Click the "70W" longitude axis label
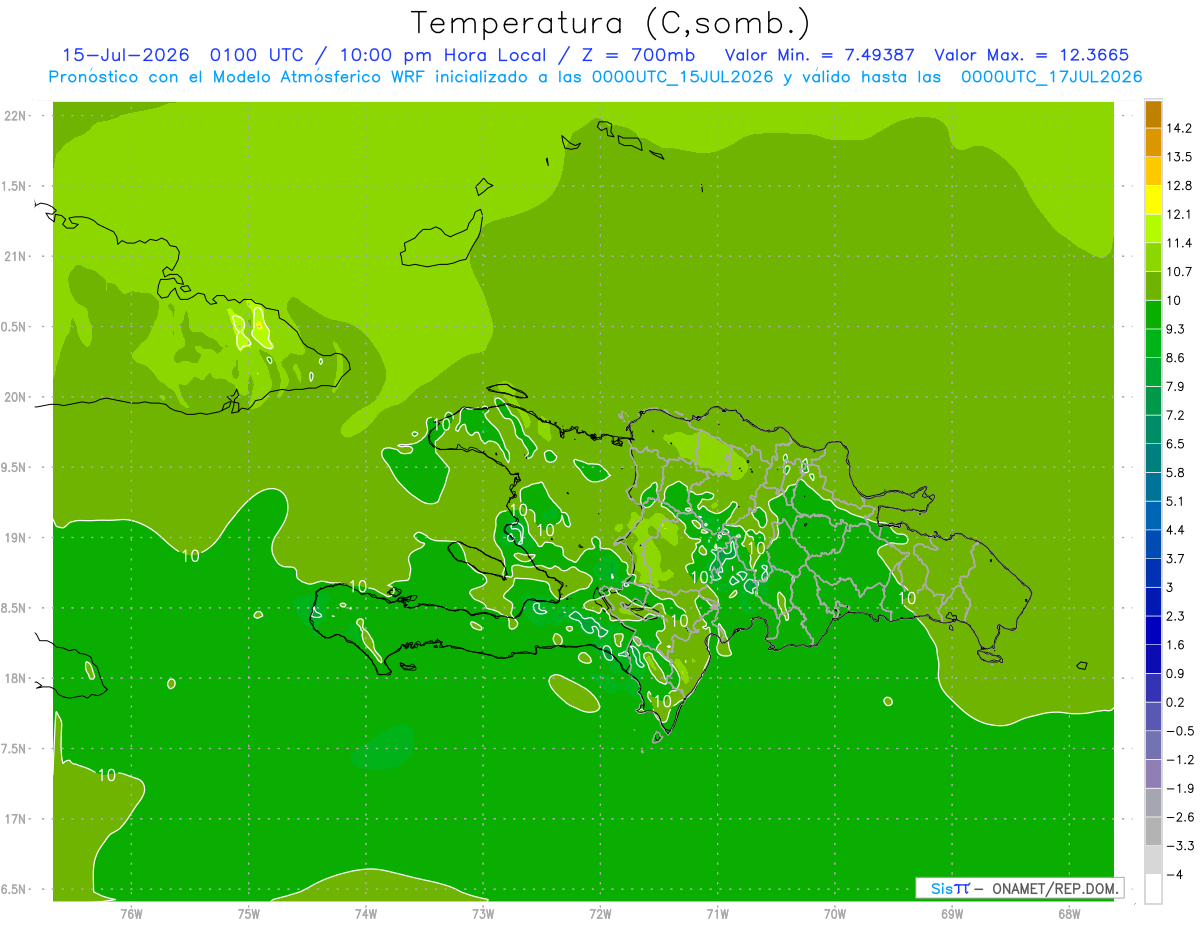This screenshot has width=1200, height=927. coord(835,913)
